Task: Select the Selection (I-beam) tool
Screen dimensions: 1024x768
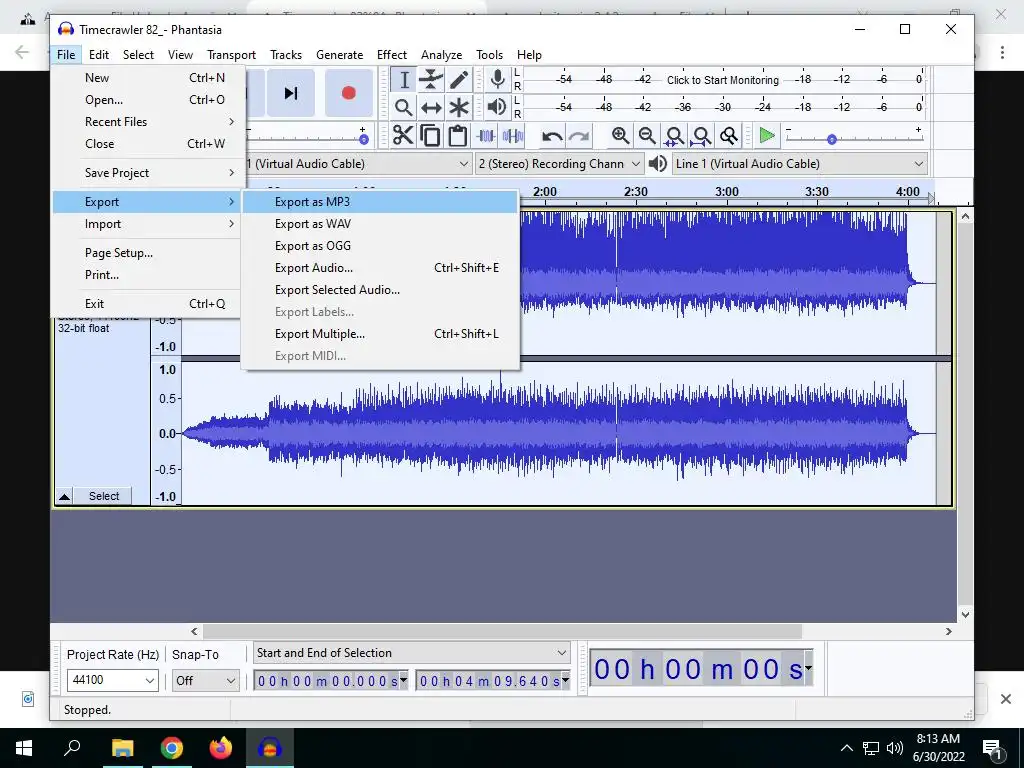Action: 404,80
